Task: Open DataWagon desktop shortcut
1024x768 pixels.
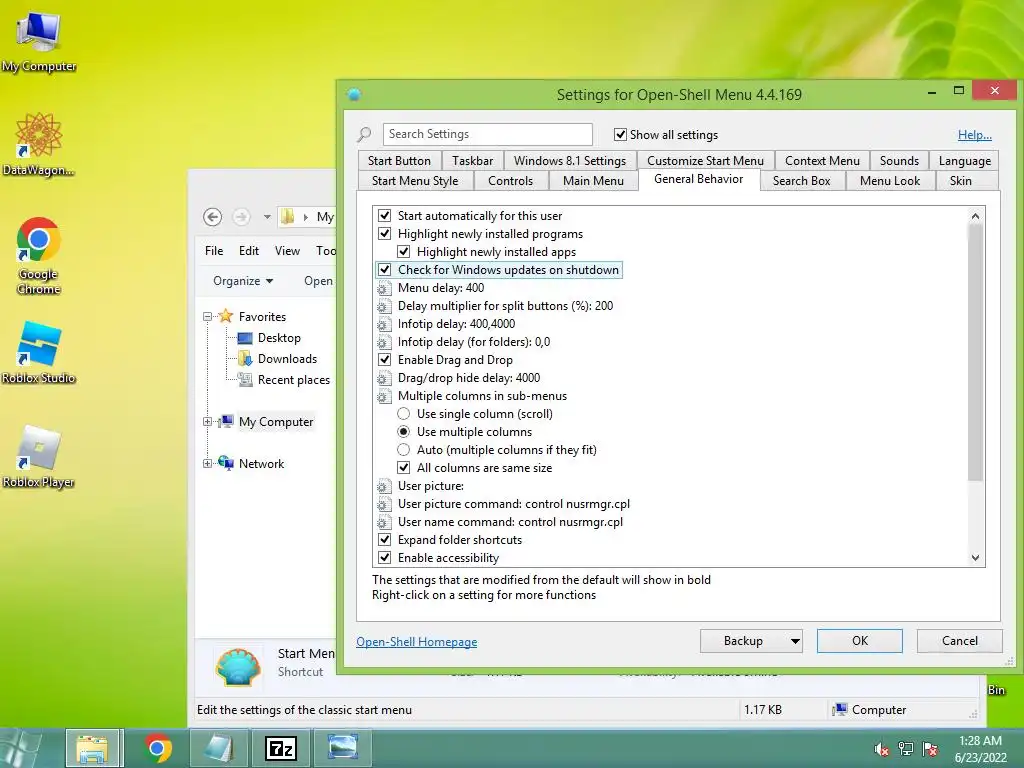Action: pos(39,144)
